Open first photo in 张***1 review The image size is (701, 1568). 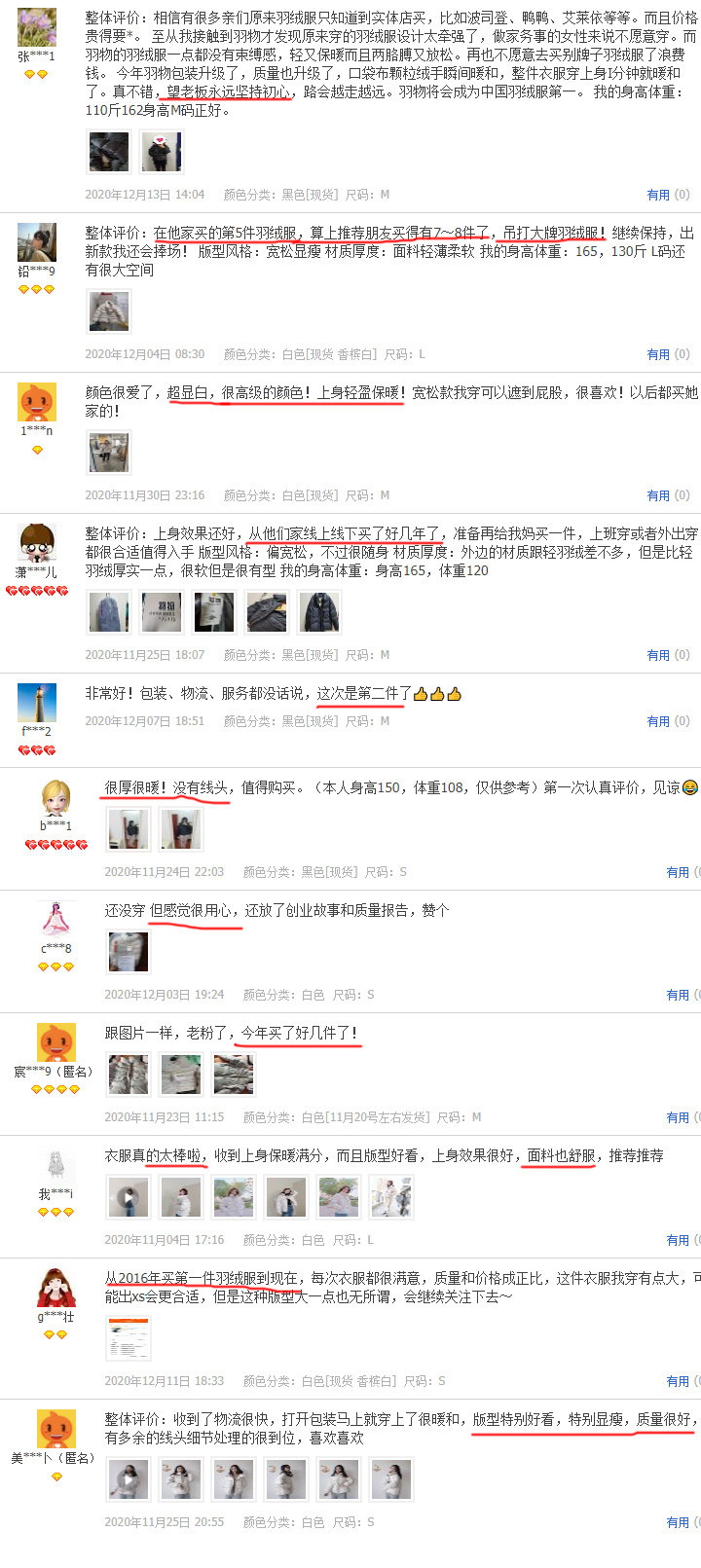click(109, 152)
